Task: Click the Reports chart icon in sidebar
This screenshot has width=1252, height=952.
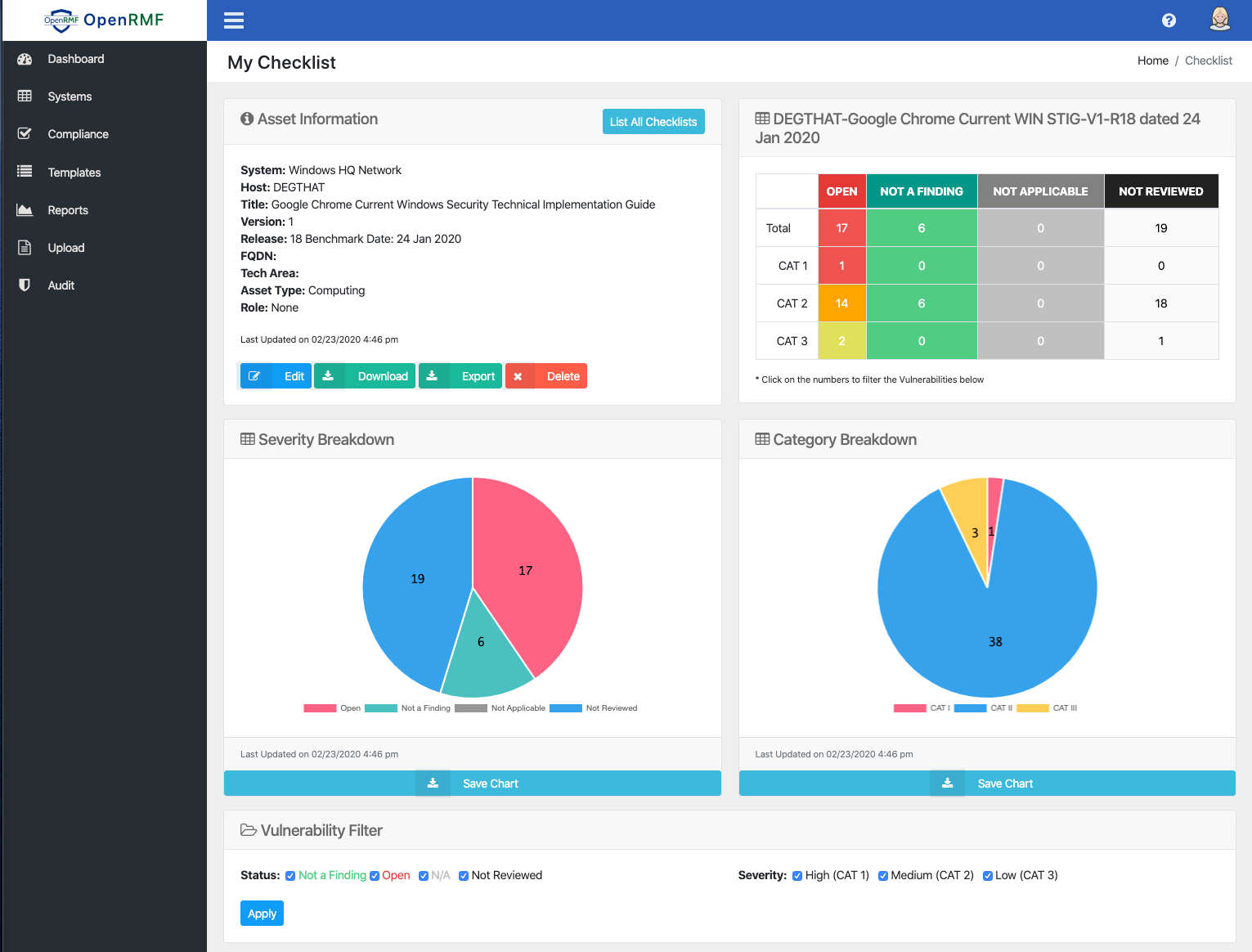Action: coord(25,210)
